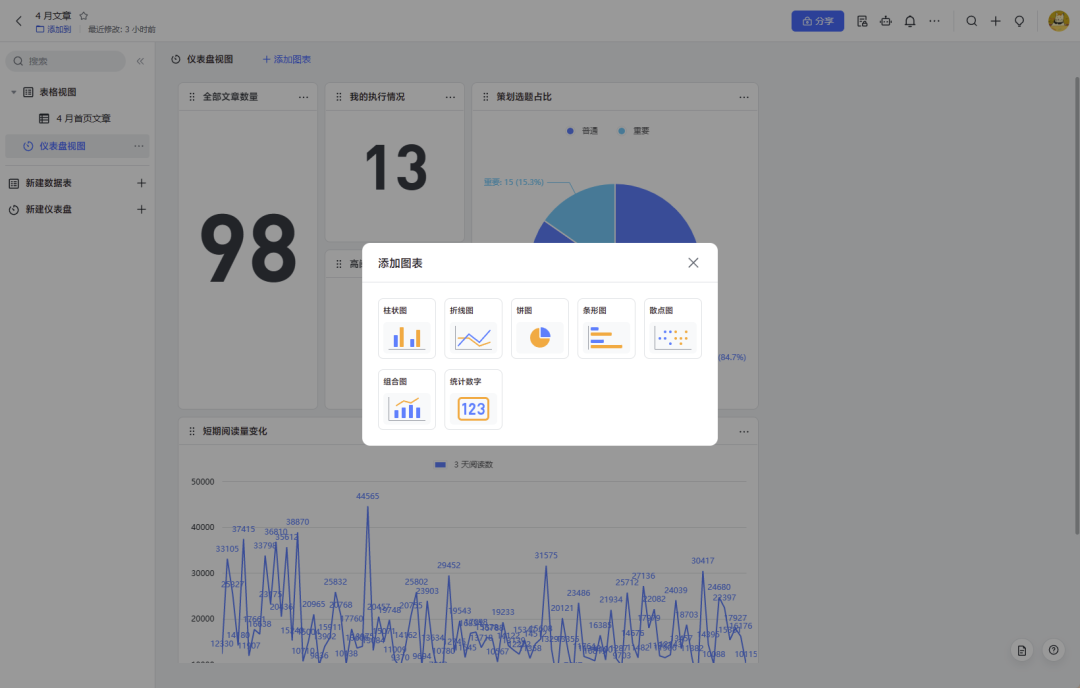Click the 添加到 folder link

point(54,30)
